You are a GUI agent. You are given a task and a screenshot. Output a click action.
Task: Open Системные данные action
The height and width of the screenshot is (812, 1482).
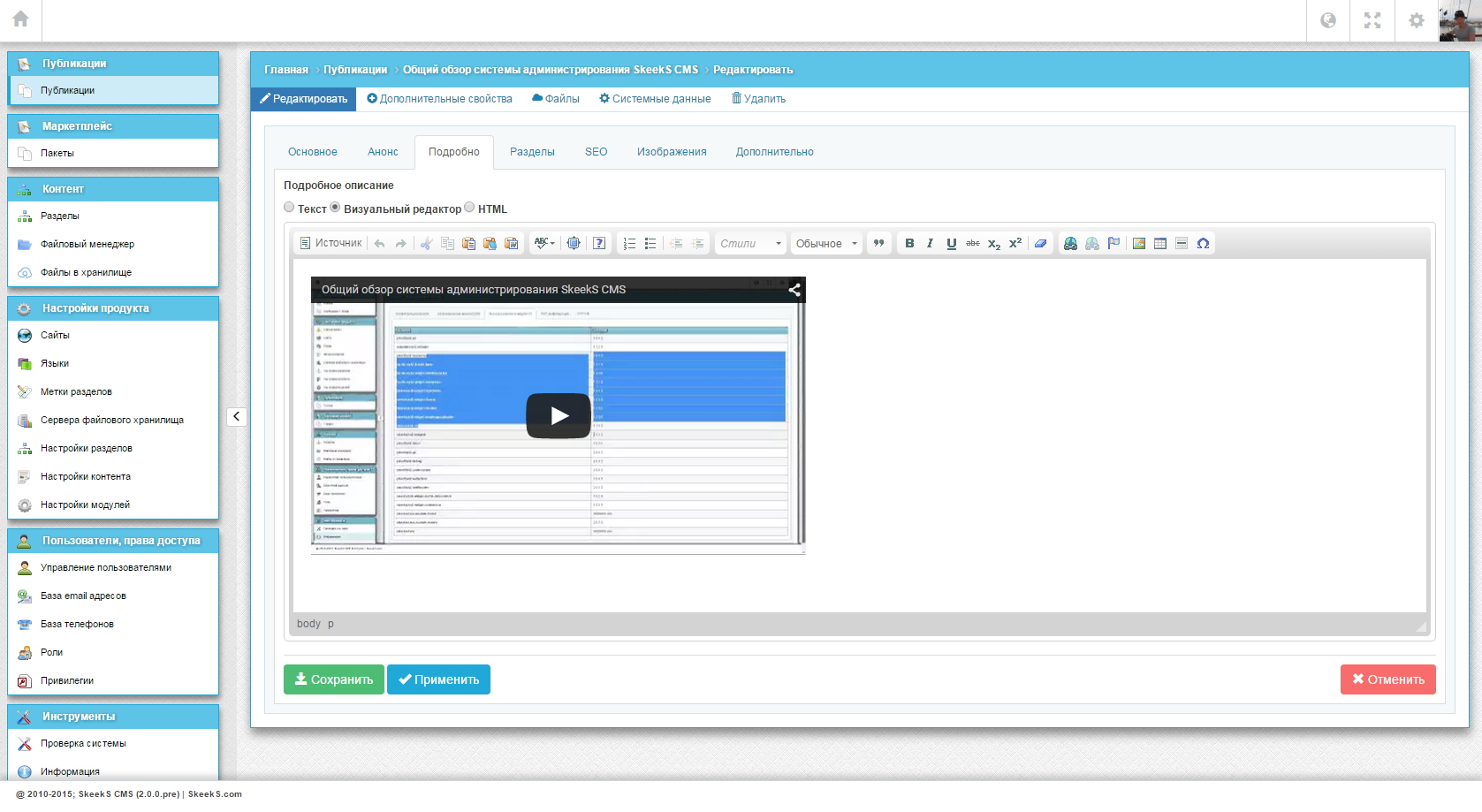click(x=655, y=99)
